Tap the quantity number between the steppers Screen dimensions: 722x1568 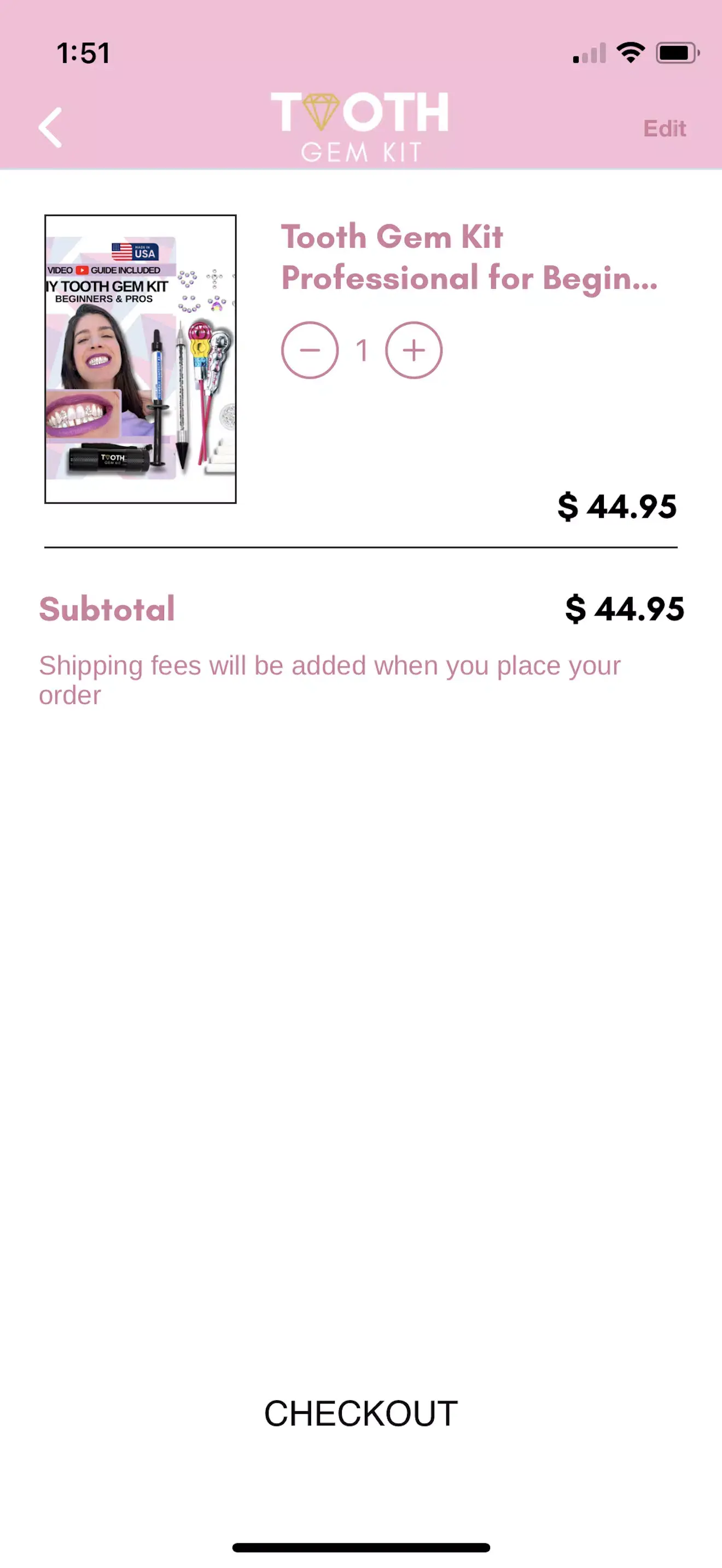pos(362,350)
